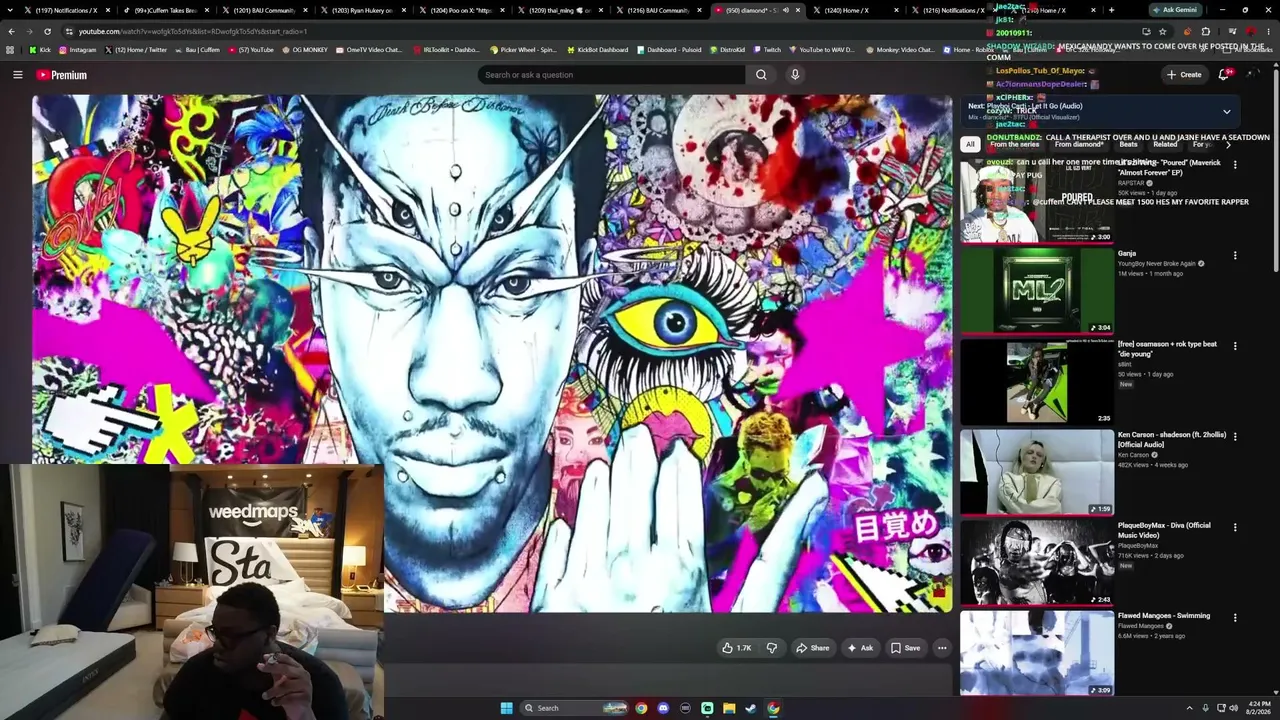Go back in browser history
The width and height of the screenshot is (1280, 720).
point(11,31)
